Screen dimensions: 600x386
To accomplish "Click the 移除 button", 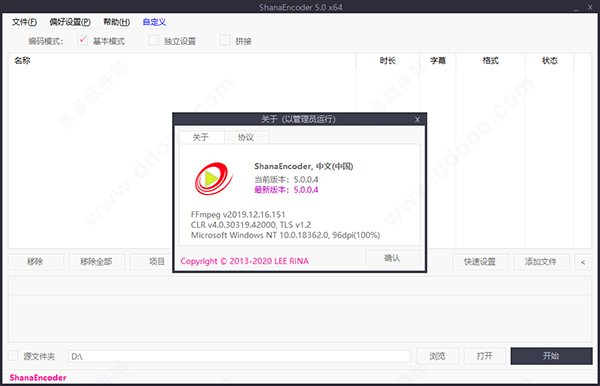I will pos(36,262).
